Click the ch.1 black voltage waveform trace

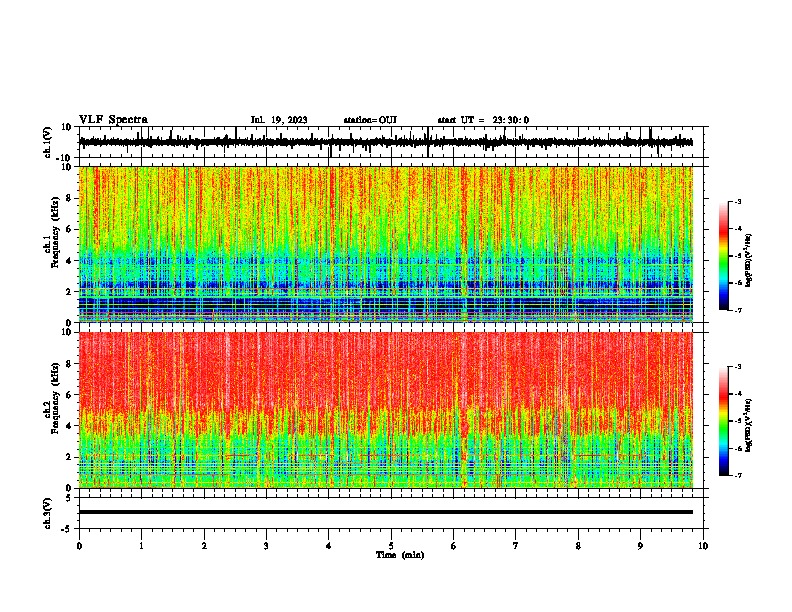[x=385, y=142]
